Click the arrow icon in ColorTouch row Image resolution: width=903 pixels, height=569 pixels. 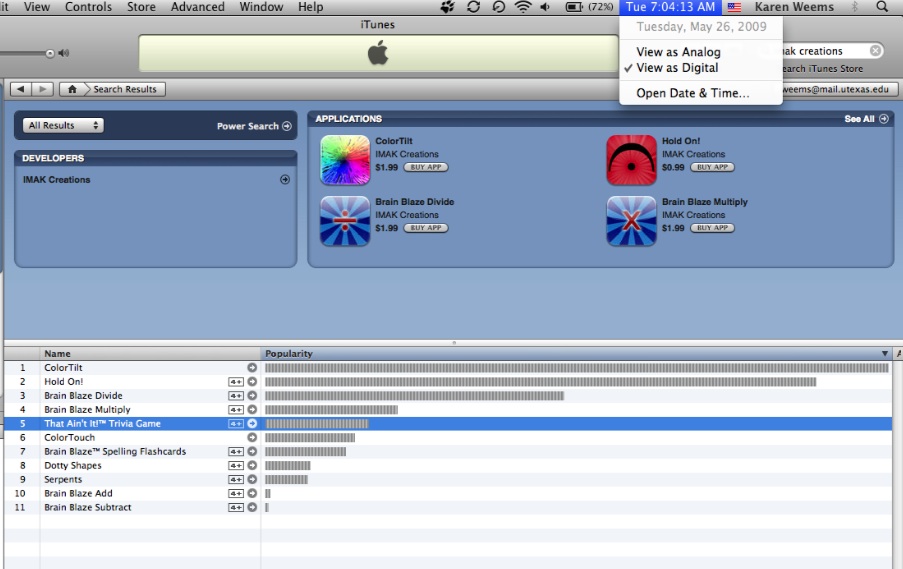click(x=252, y=437)
